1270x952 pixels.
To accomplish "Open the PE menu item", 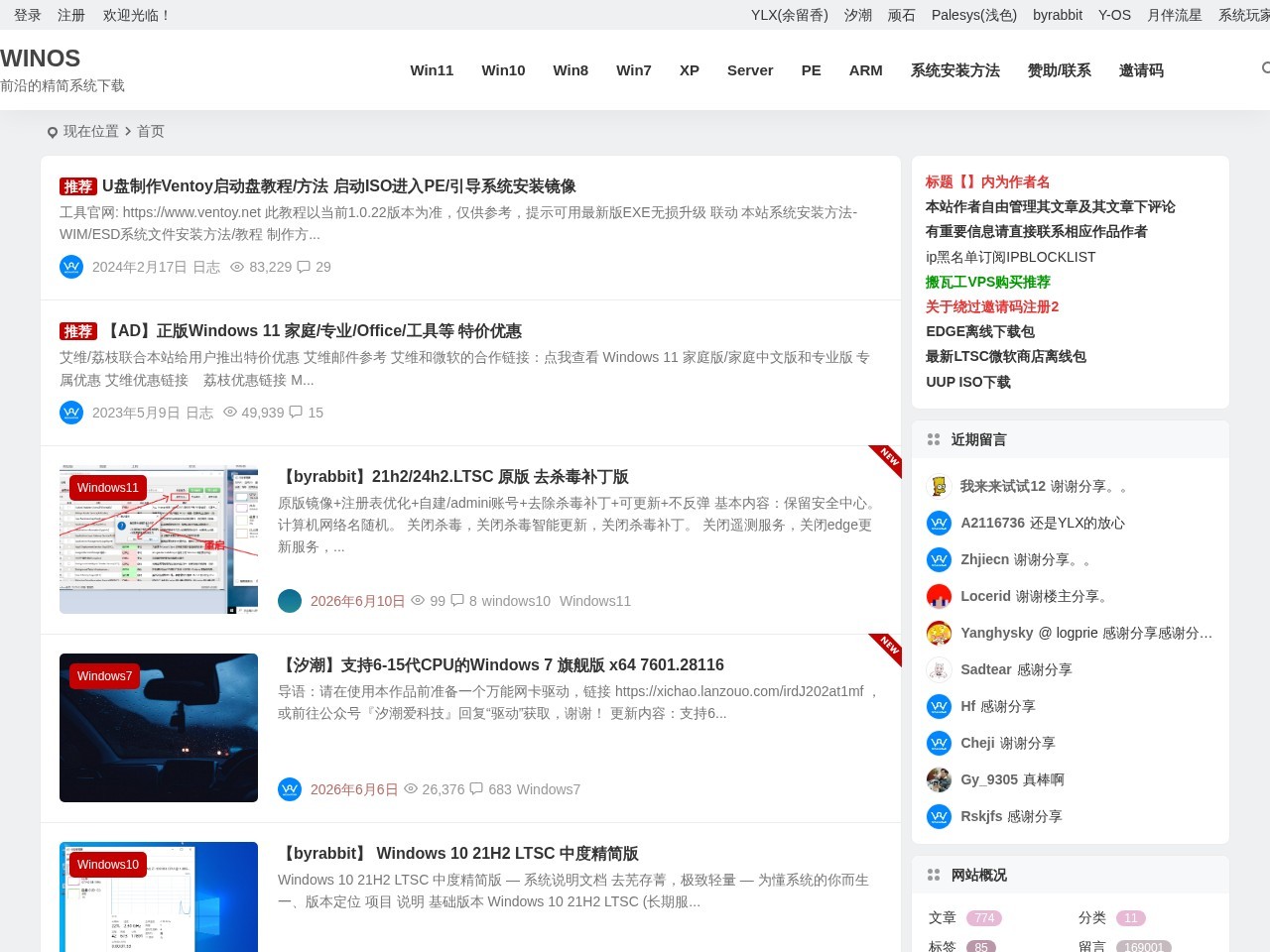I will (812, 70).
